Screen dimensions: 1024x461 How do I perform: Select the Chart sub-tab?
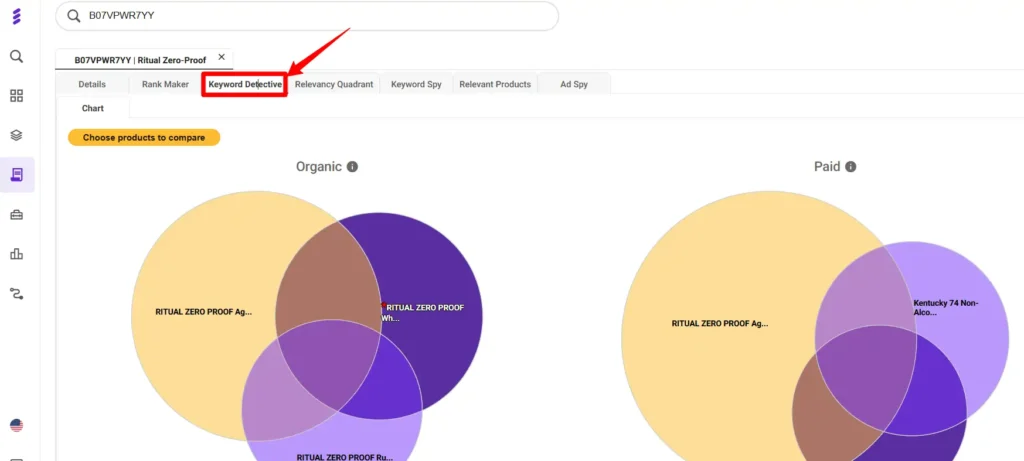93,108
